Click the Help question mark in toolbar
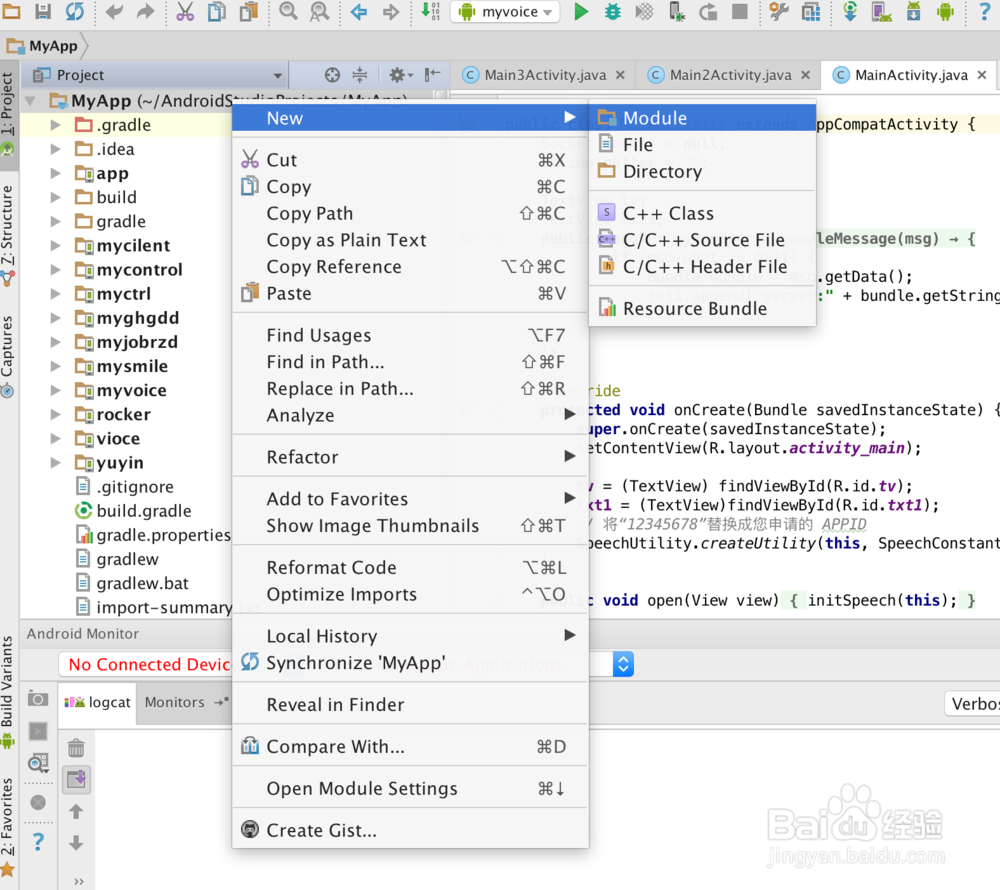The image size is (1000, 890). pyautogui.click(x=985, y=11)
